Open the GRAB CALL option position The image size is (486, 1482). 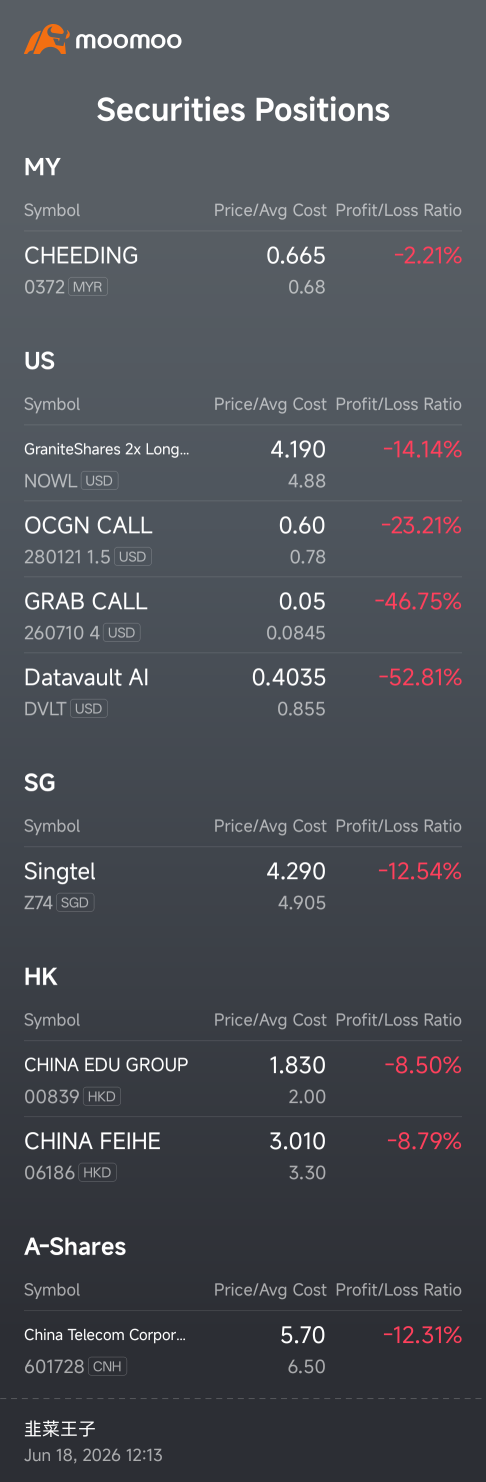point(243,616)
